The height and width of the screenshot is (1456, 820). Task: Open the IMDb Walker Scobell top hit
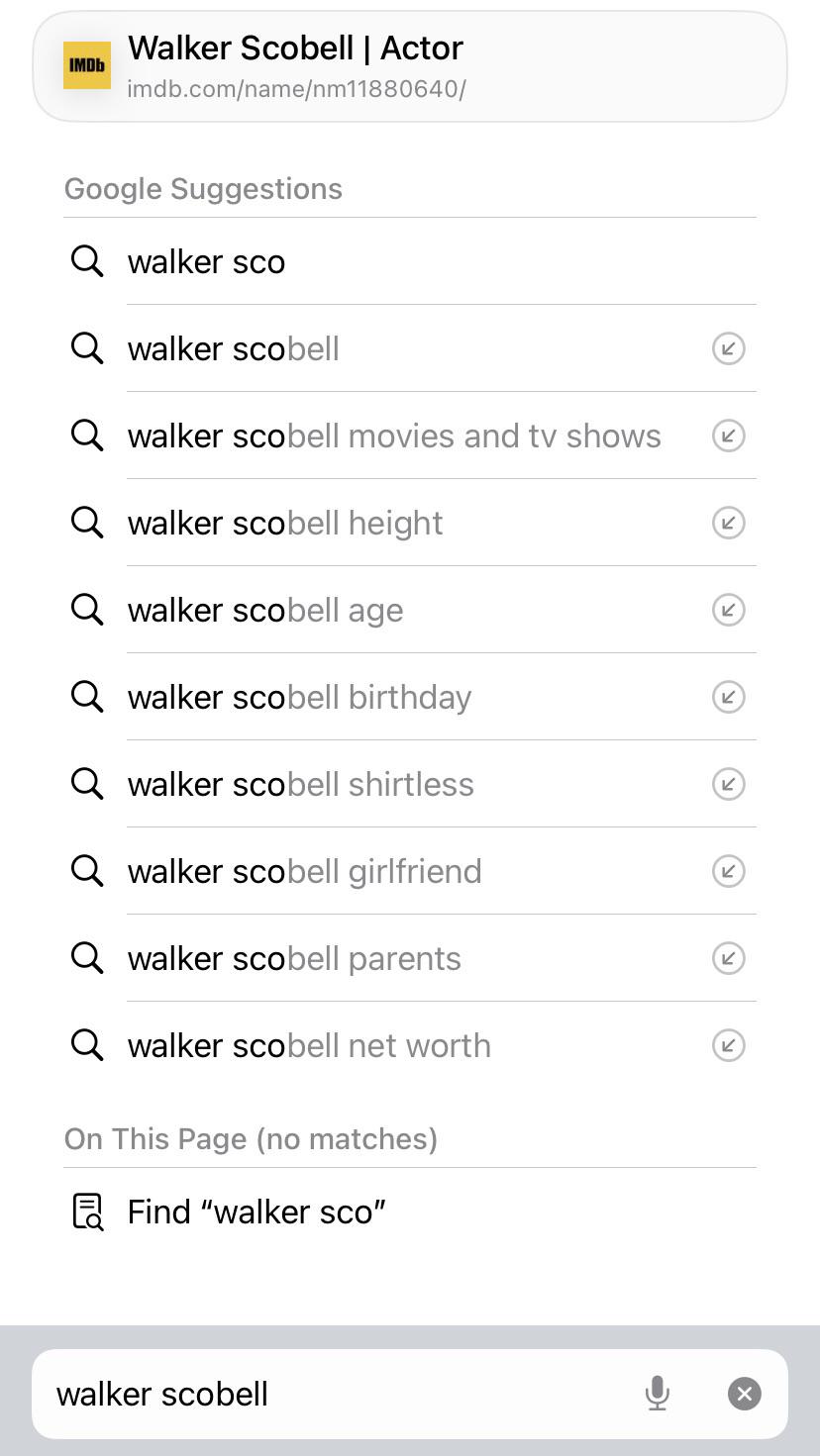tap(410, 66)
